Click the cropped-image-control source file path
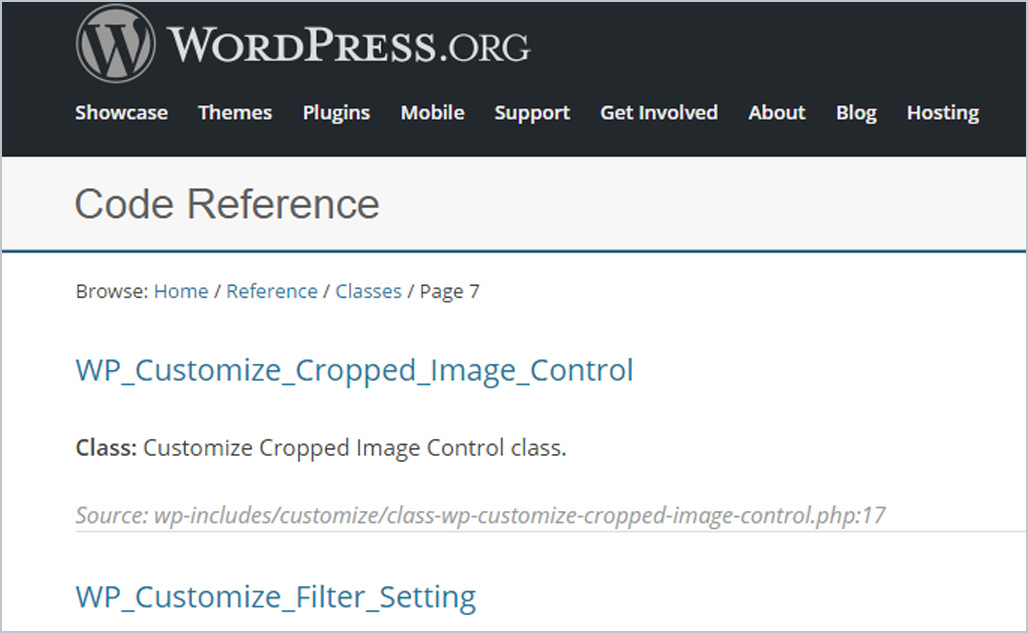The height and width of the screenshot is (633, 1028). click(x=480, y=516)
